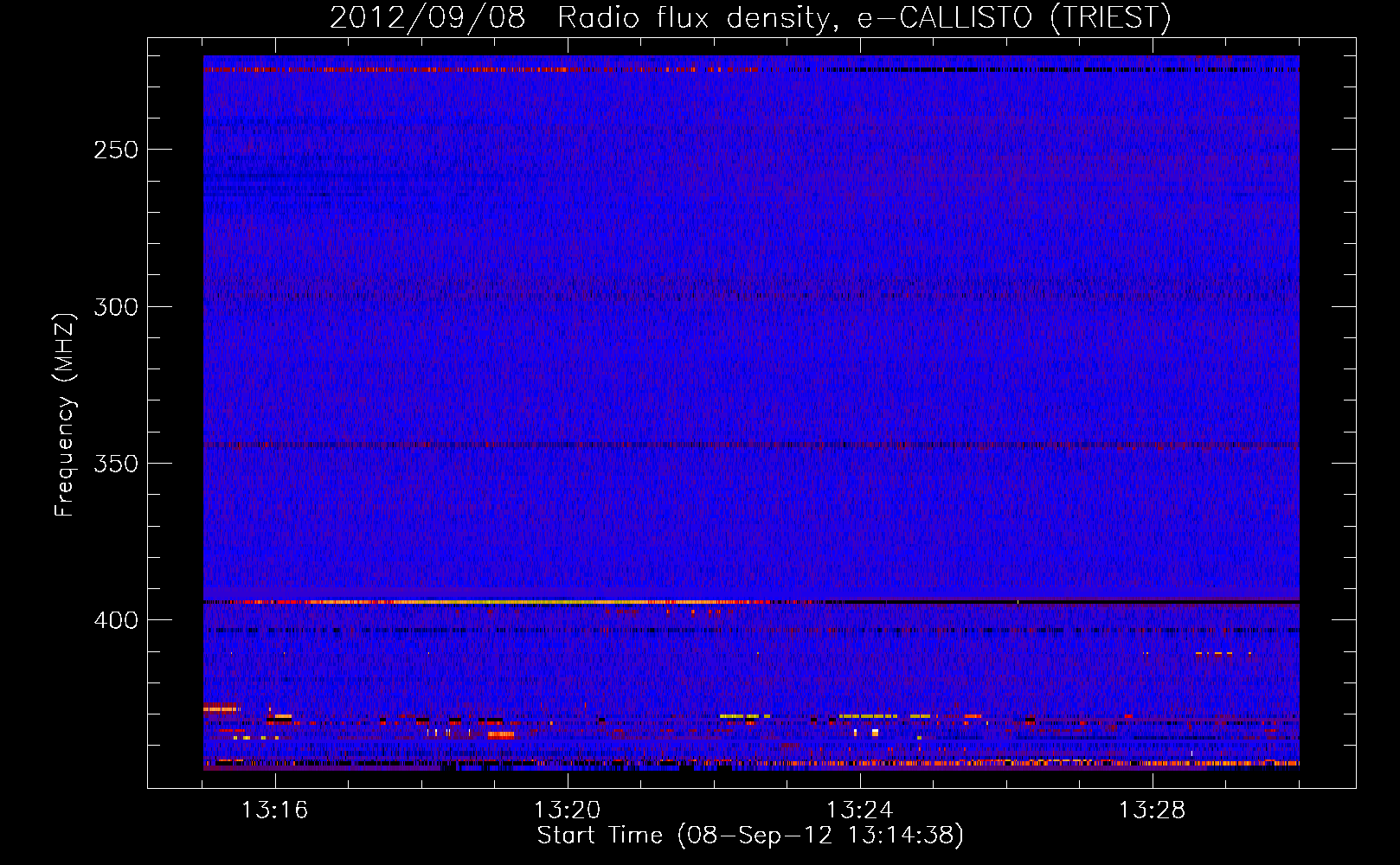Screen dimensions: 1400x865
Task: Click the 300 frequency tick label
Action: click(115, 307)
